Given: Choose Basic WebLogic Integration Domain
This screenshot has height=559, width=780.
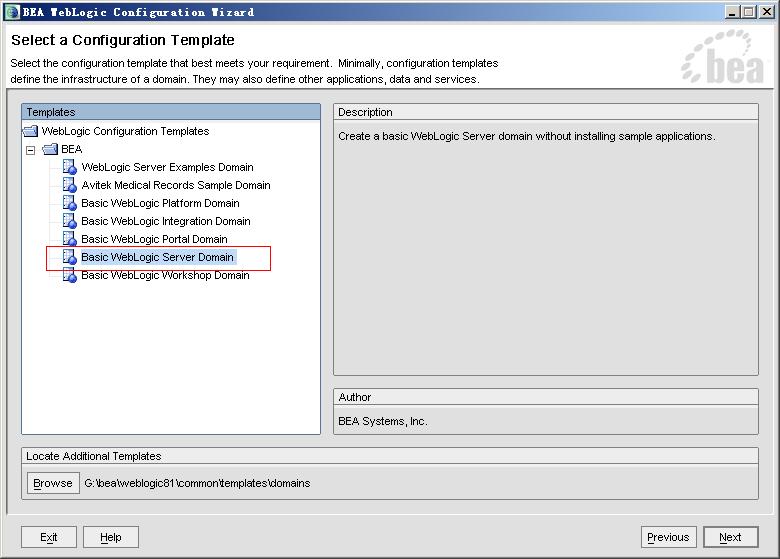Looking at the screenshot, I should [x=166, y=221].
